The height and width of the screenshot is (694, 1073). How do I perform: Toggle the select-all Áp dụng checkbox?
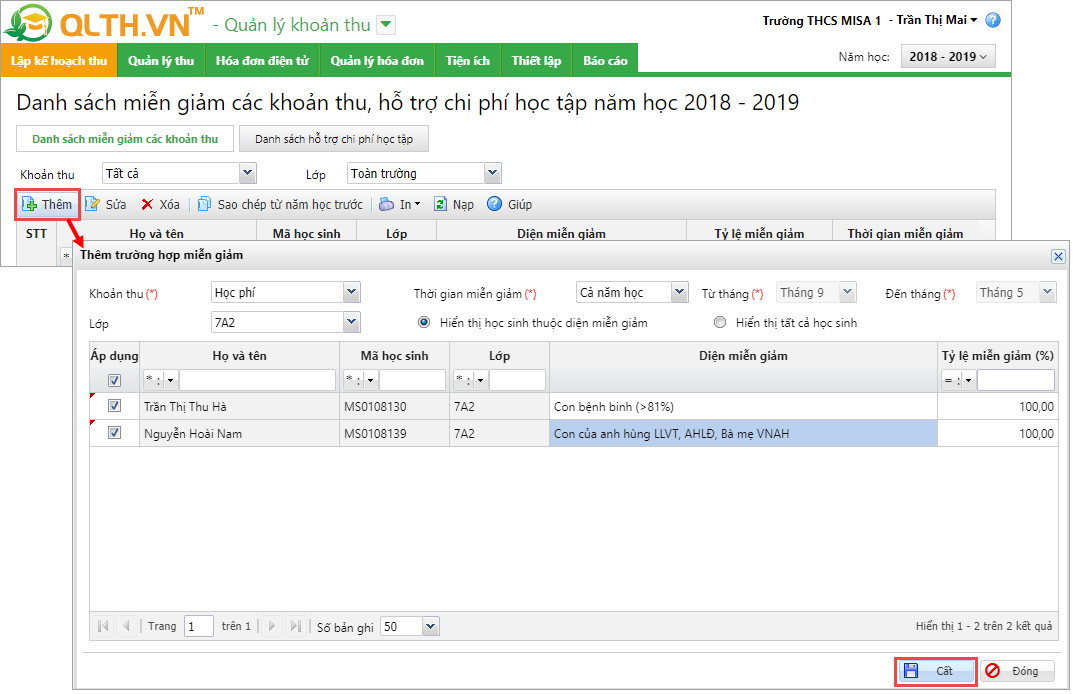click(114, 380)
